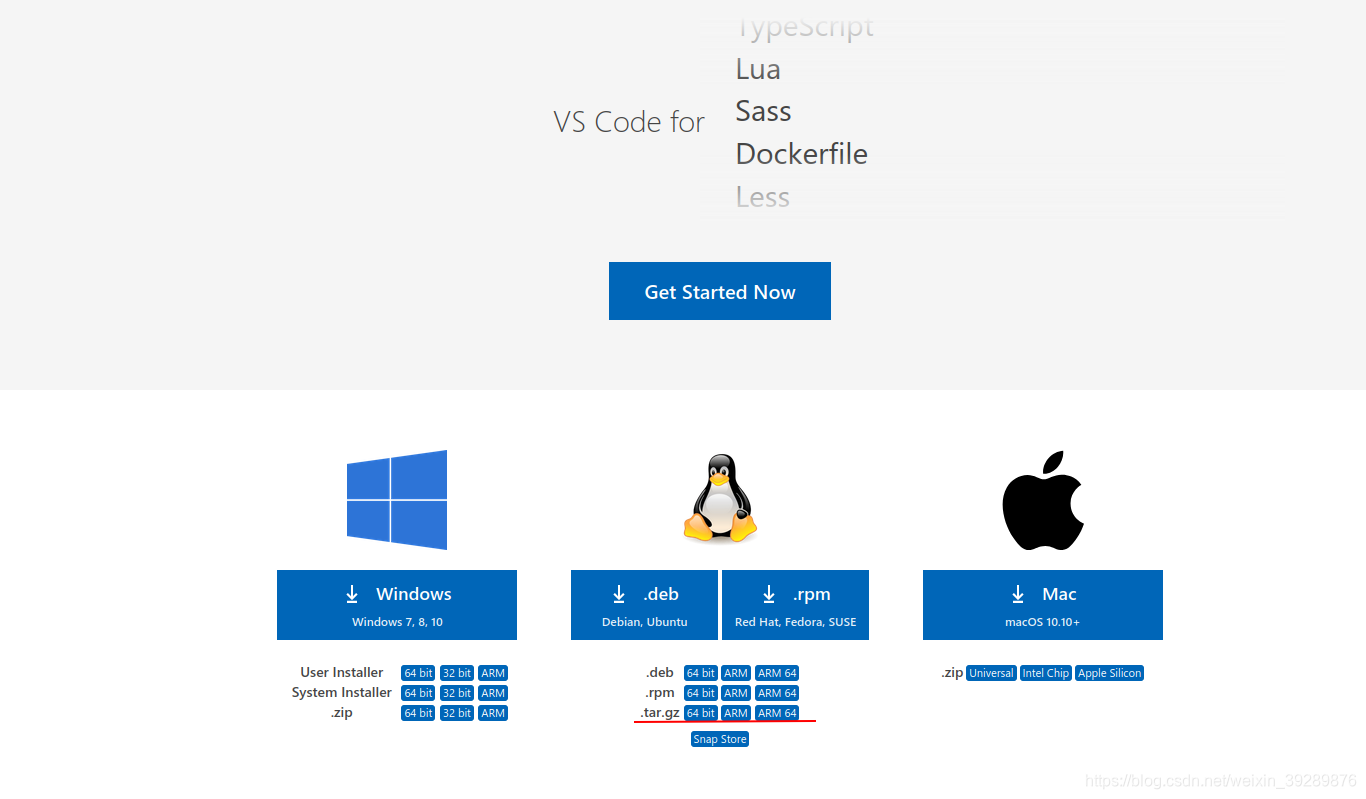Download VS Code for macOS 10.10+

click(x=1042, y=604)
